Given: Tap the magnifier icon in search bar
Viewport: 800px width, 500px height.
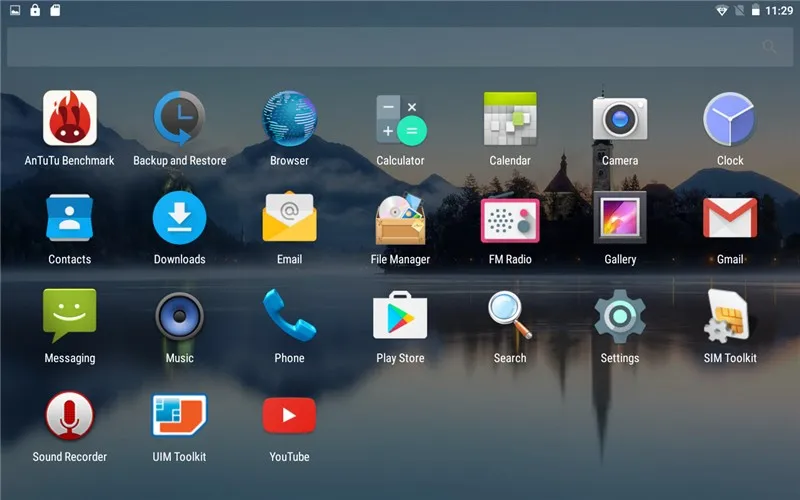Looking at the screenshot, I should [769, 47].
